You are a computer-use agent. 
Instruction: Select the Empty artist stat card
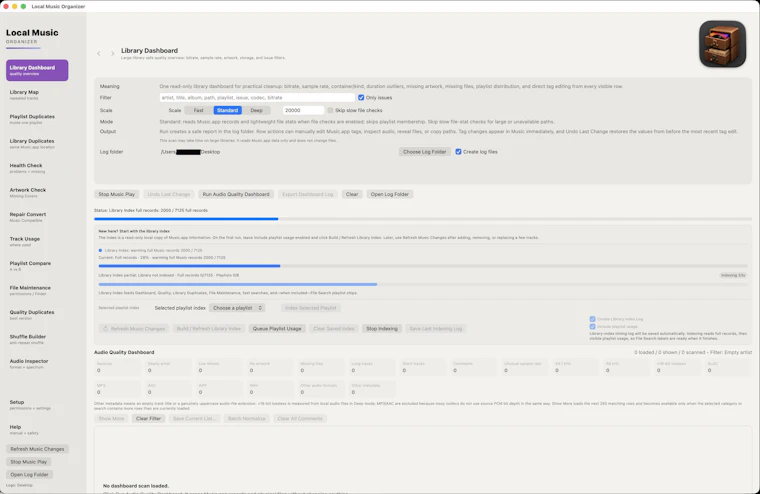click(168, 367)
